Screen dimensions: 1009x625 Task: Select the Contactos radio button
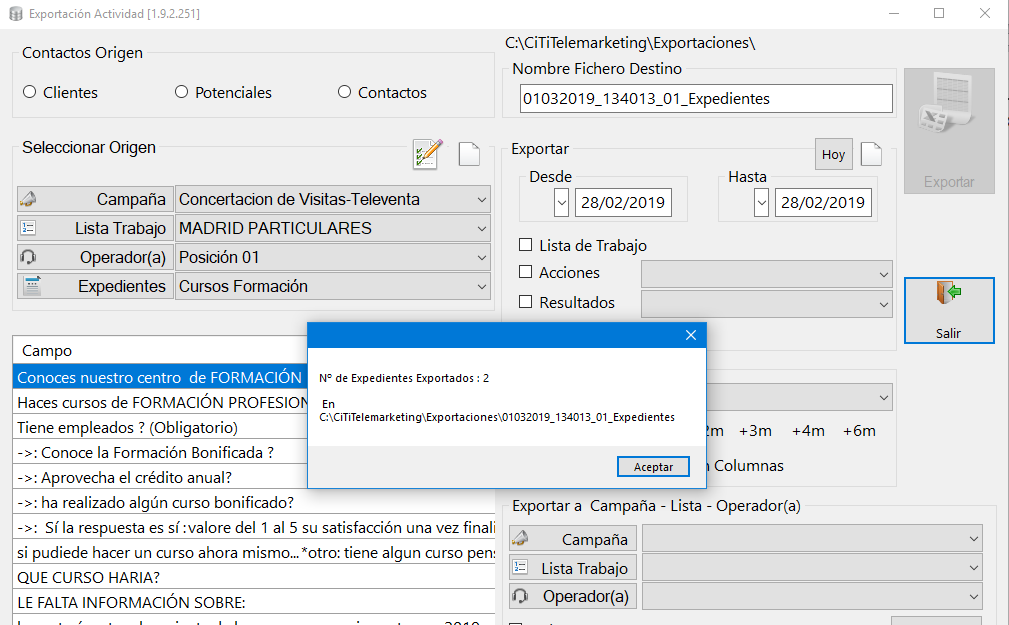tap(344, 92)
